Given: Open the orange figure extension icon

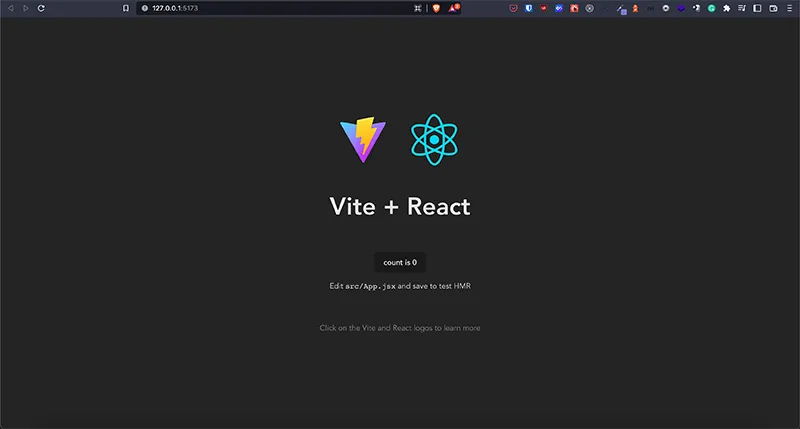Looking at the screenshot, I should 635,8.
